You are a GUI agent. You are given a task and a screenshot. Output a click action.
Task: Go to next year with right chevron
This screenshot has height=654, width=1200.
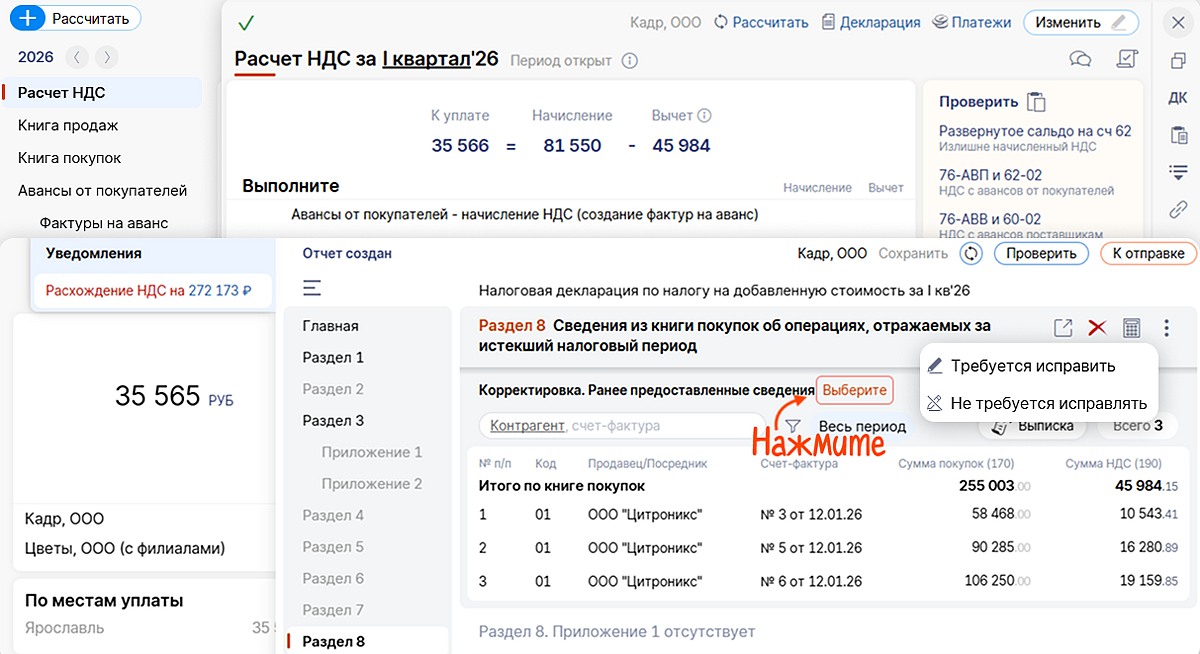click(x=106, y=57)
